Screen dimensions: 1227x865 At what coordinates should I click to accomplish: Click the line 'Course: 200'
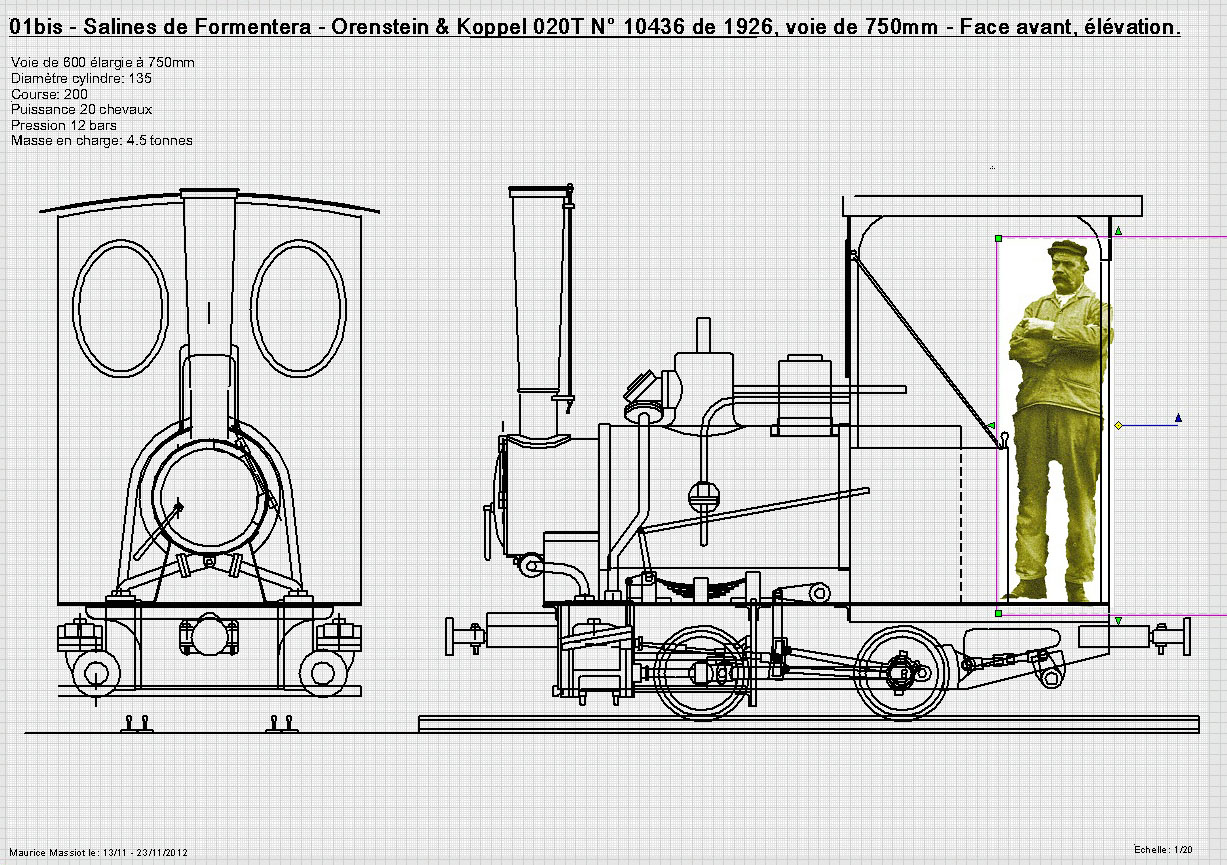pyautogui.click(x=49, y=94)
